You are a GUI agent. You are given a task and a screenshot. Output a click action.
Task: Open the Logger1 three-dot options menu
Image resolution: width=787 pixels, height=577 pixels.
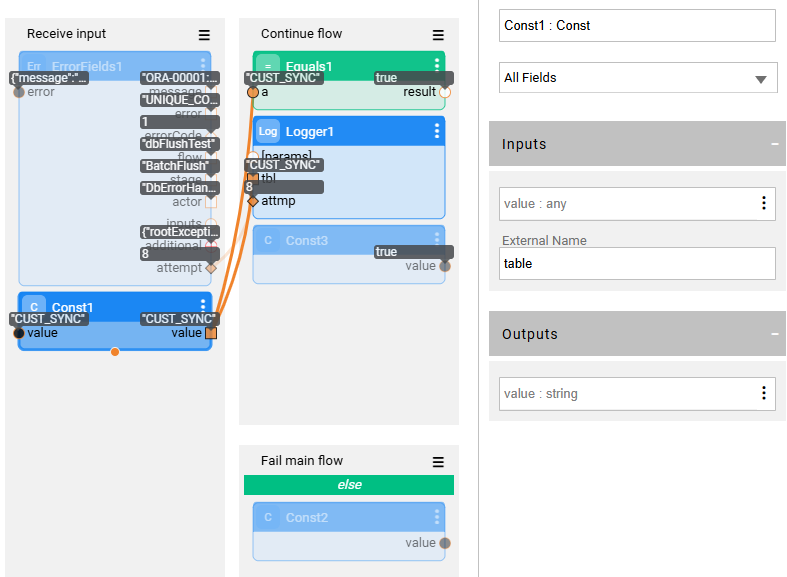pyautogui.click(x=437, y=131)
